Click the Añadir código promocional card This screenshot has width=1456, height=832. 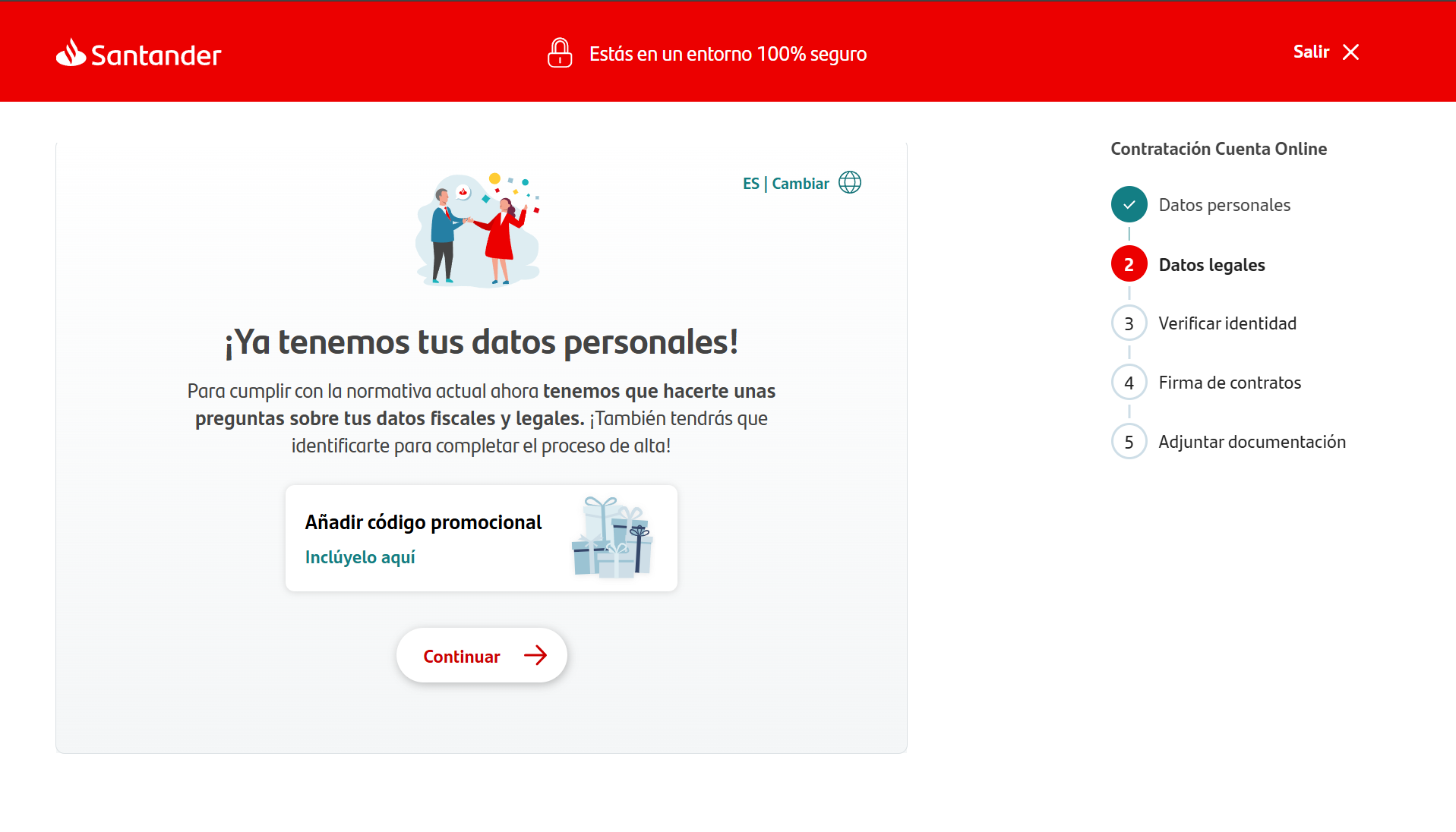coord(481,537)
